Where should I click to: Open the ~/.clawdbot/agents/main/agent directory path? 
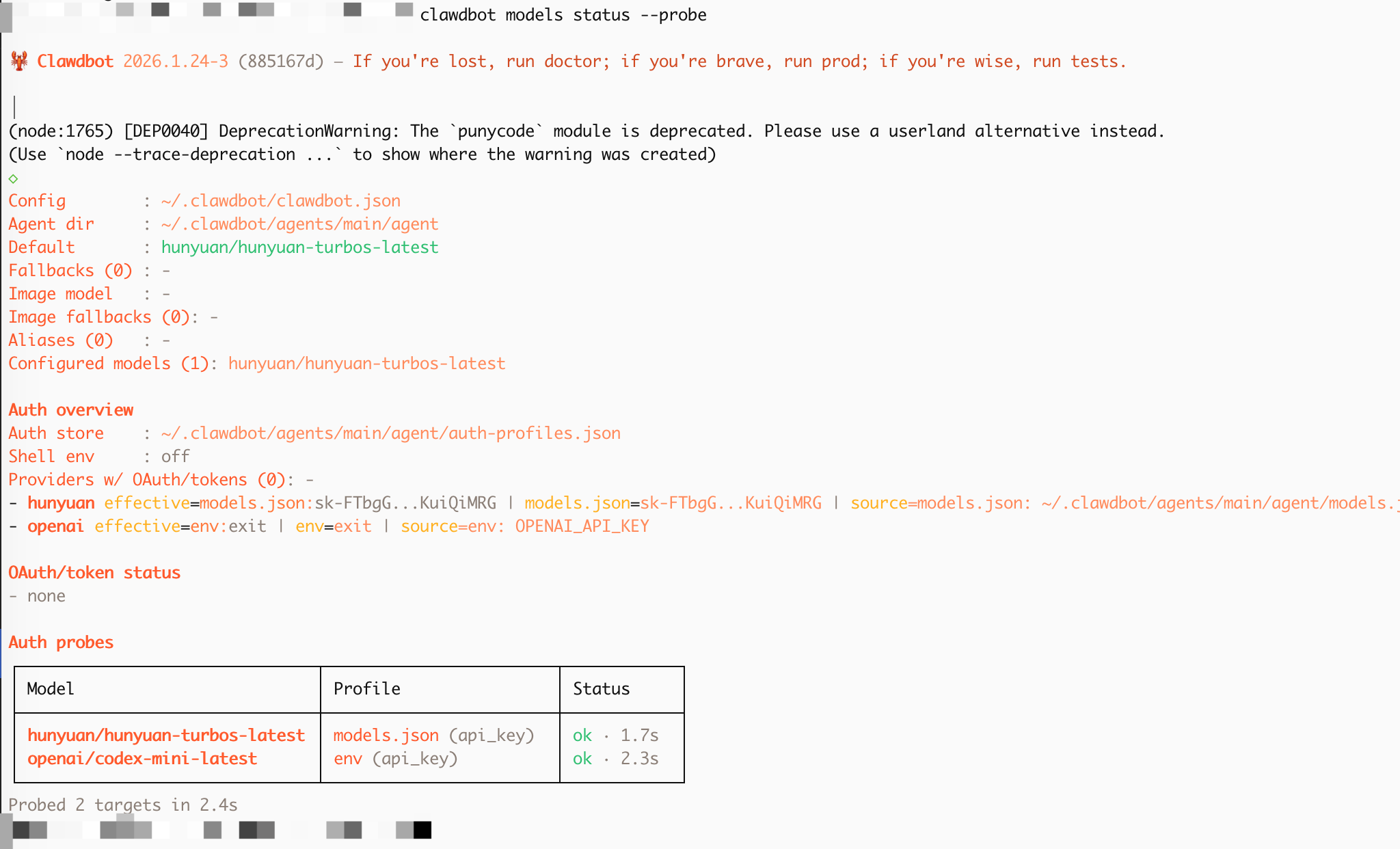click(299, 224)
